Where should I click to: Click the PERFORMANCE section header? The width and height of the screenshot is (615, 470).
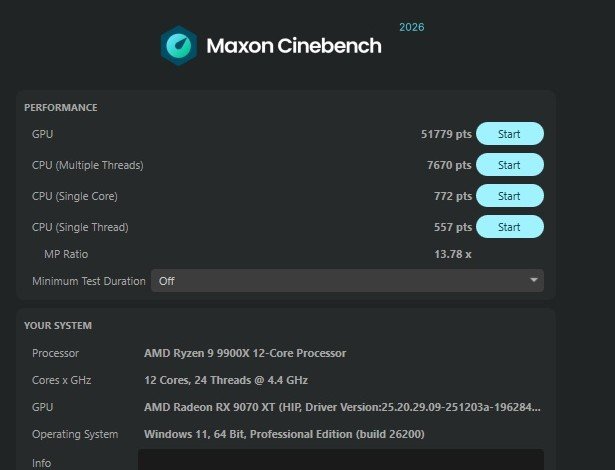[x=60, y=107]
